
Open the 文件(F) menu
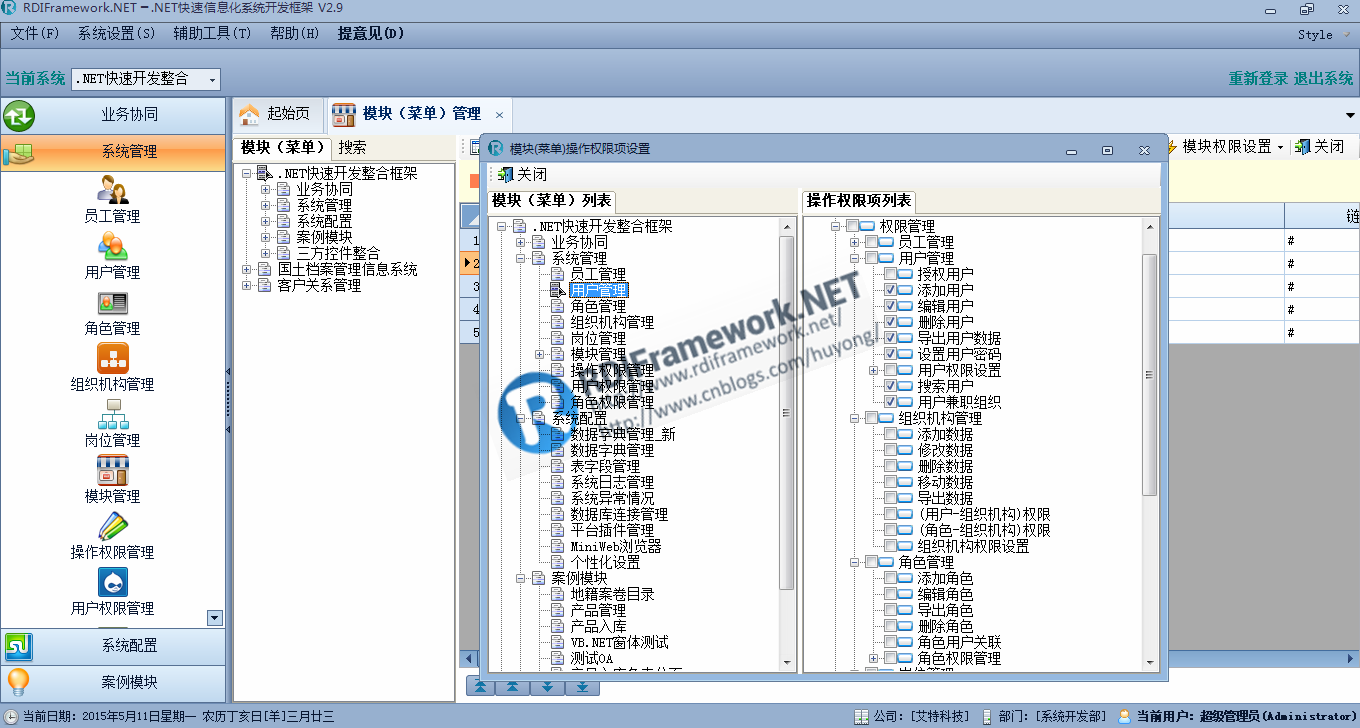35,33
